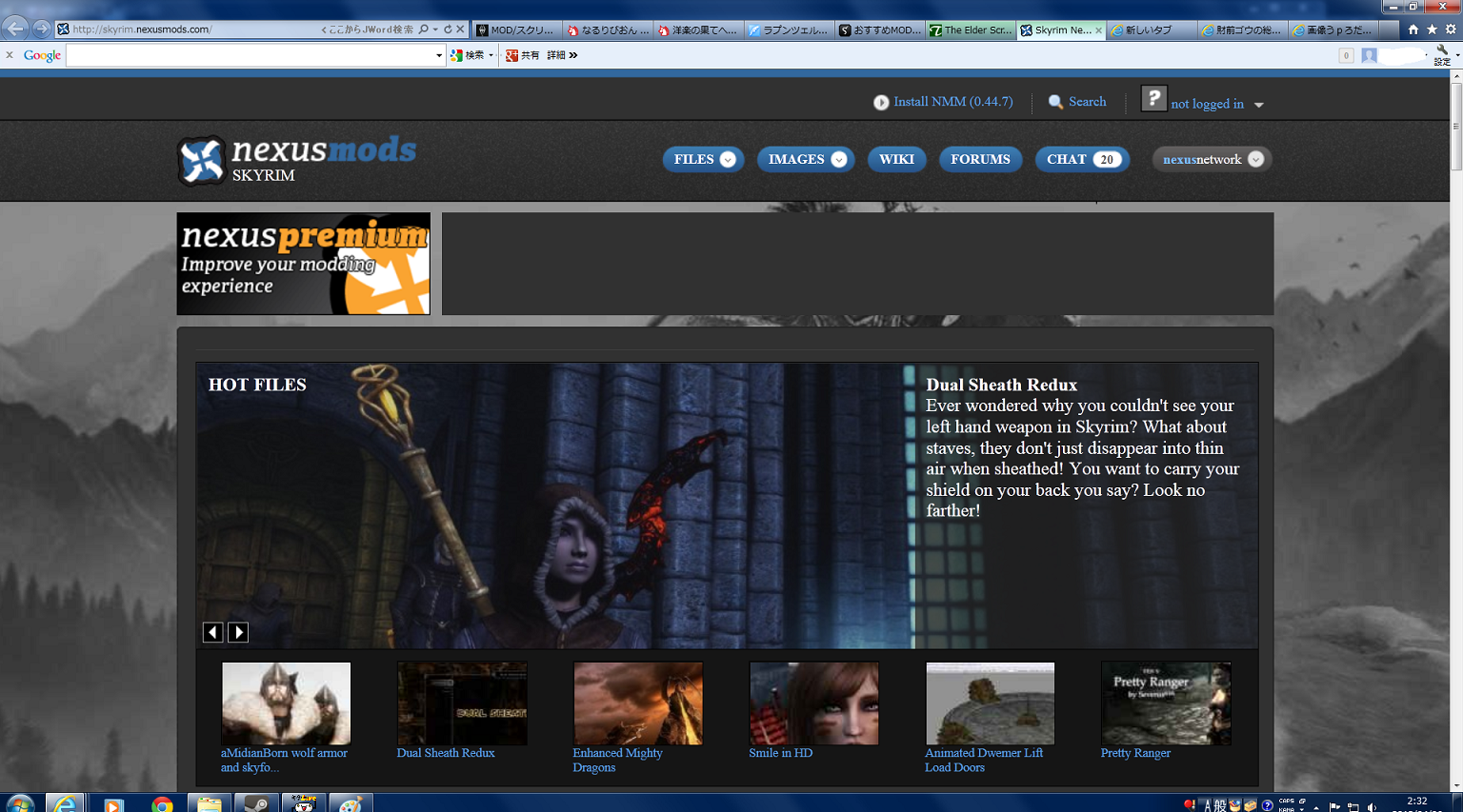The image size is (1463, 812).
Task: Expand the not logged in dropdown arrow
Action: tap(1258, 105)
